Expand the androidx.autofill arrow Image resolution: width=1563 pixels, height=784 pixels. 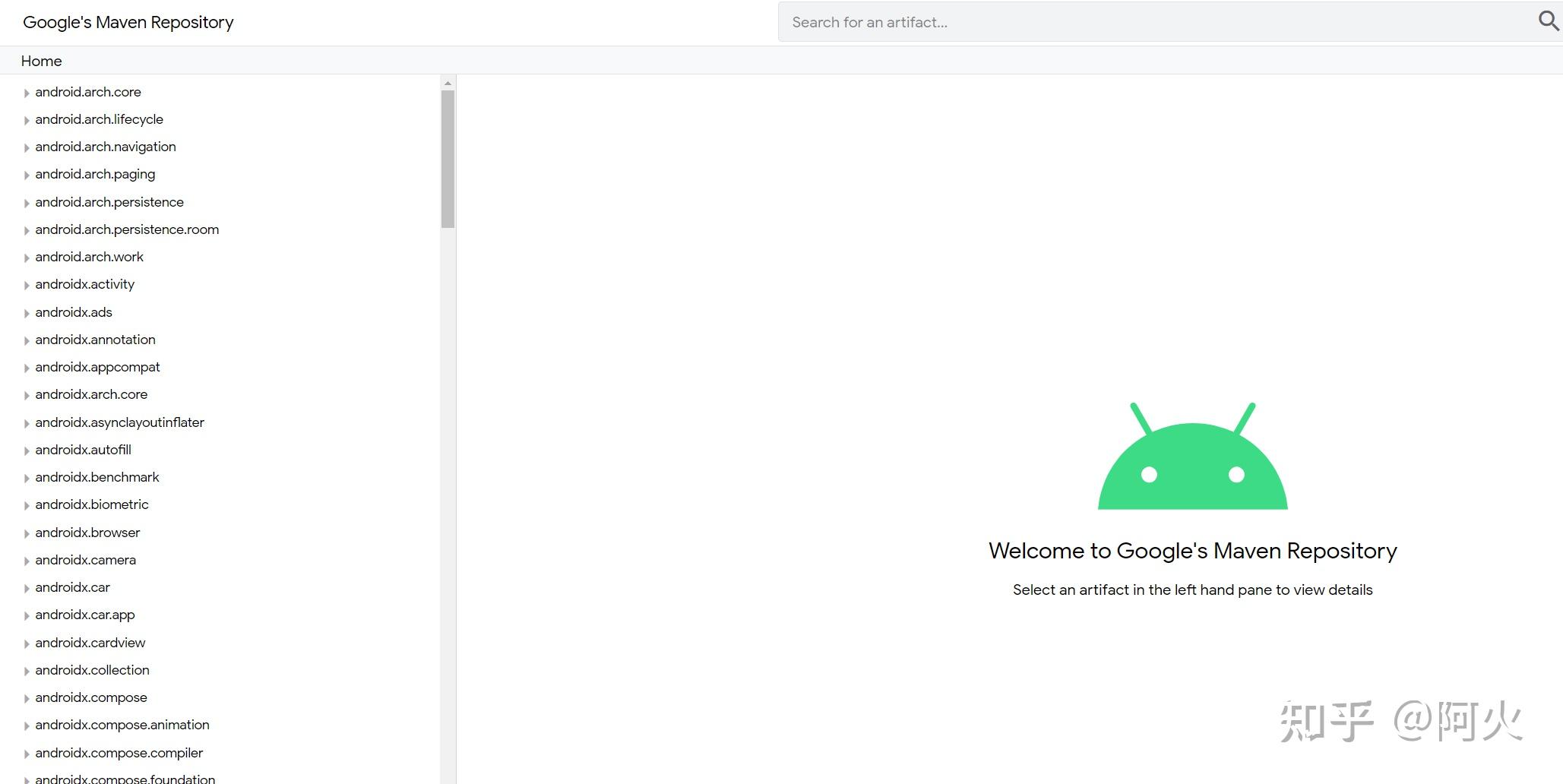[27, 450]
